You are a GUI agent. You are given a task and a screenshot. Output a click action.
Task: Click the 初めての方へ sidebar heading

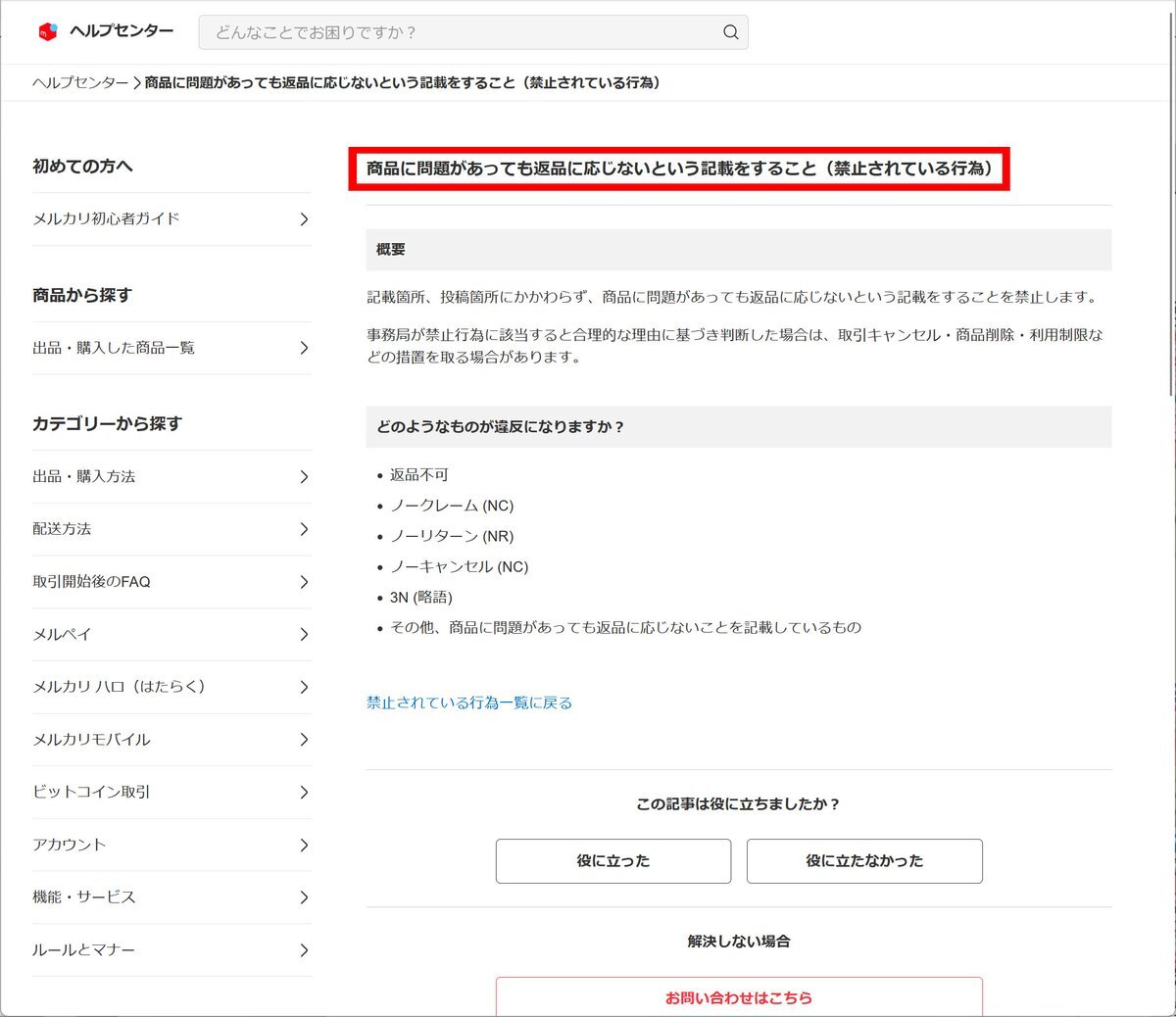pyautogui.click(x=83, y=167)
